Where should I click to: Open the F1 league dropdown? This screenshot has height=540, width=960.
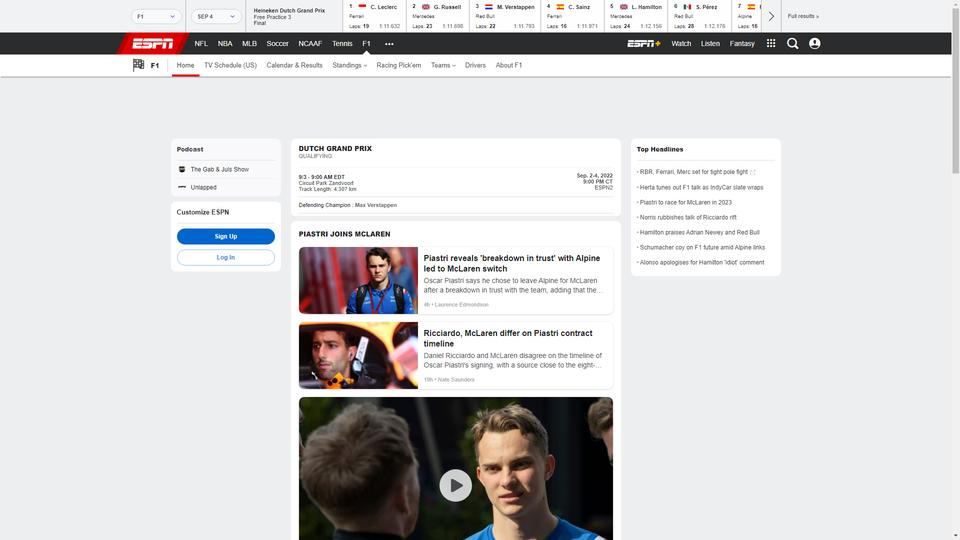pyautogui.click(x=156, y=17)
